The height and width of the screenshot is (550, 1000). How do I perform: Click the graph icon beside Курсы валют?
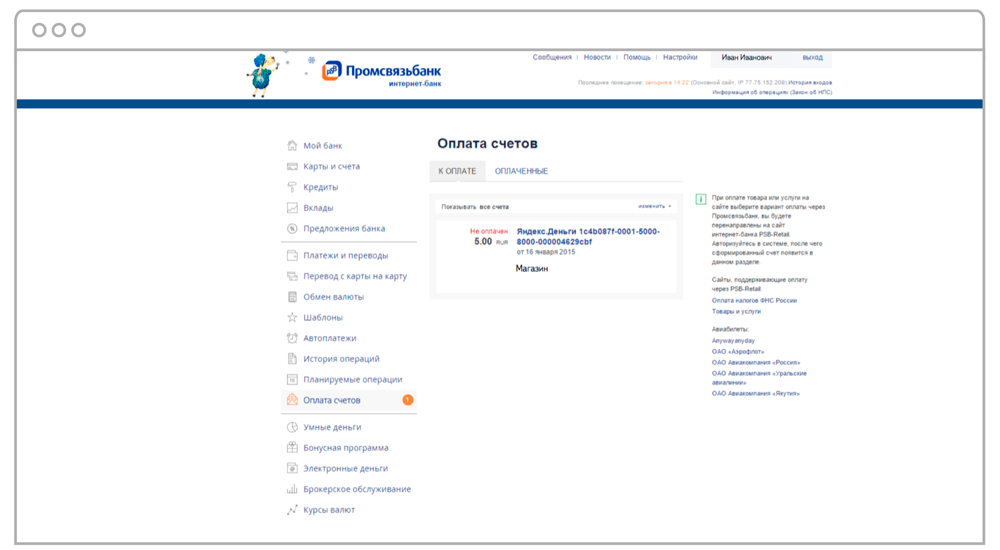click(x=292, y=510)
